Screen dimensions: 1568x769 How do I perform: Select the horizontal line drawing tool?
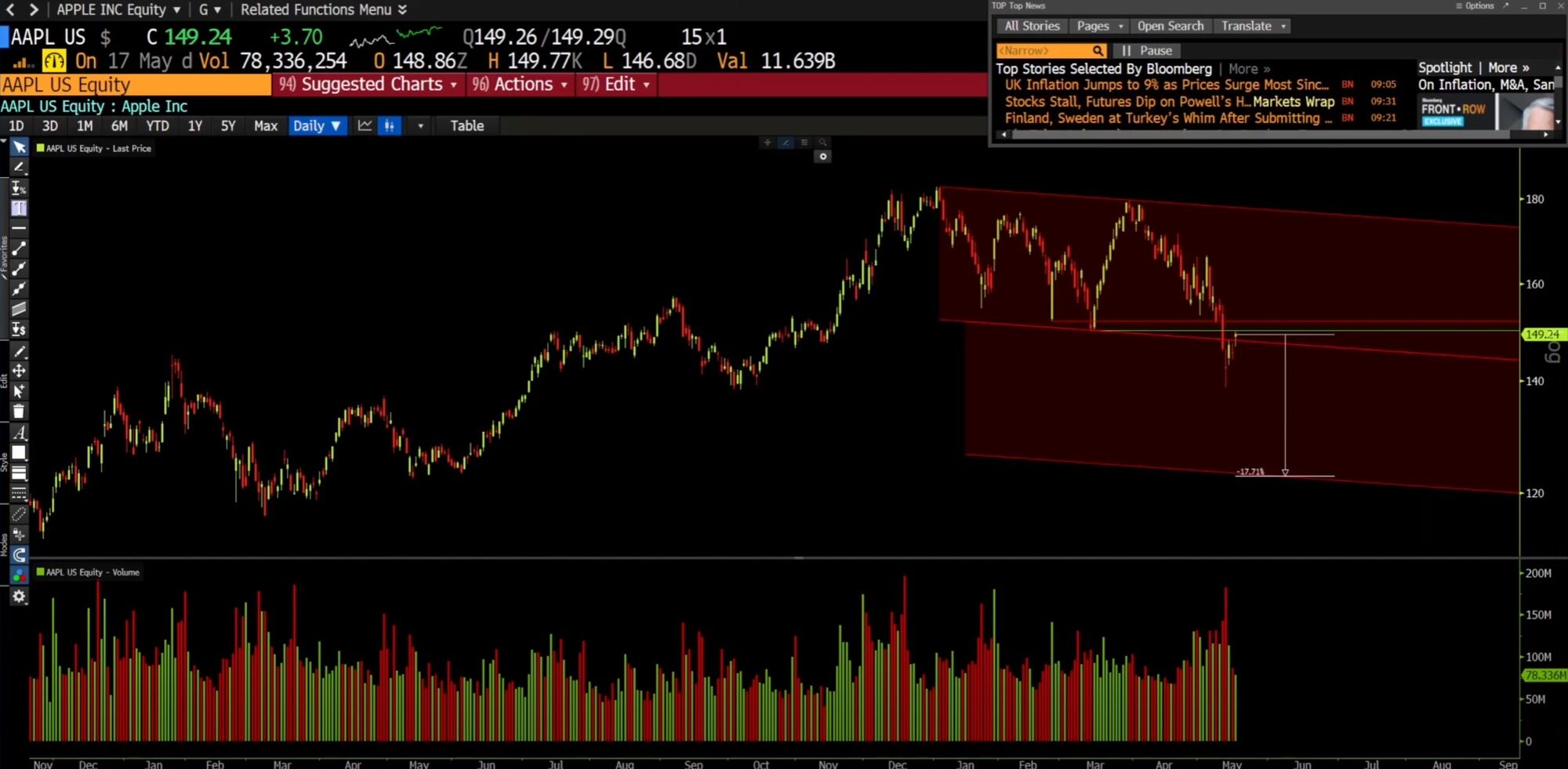[x=19, y=228]
